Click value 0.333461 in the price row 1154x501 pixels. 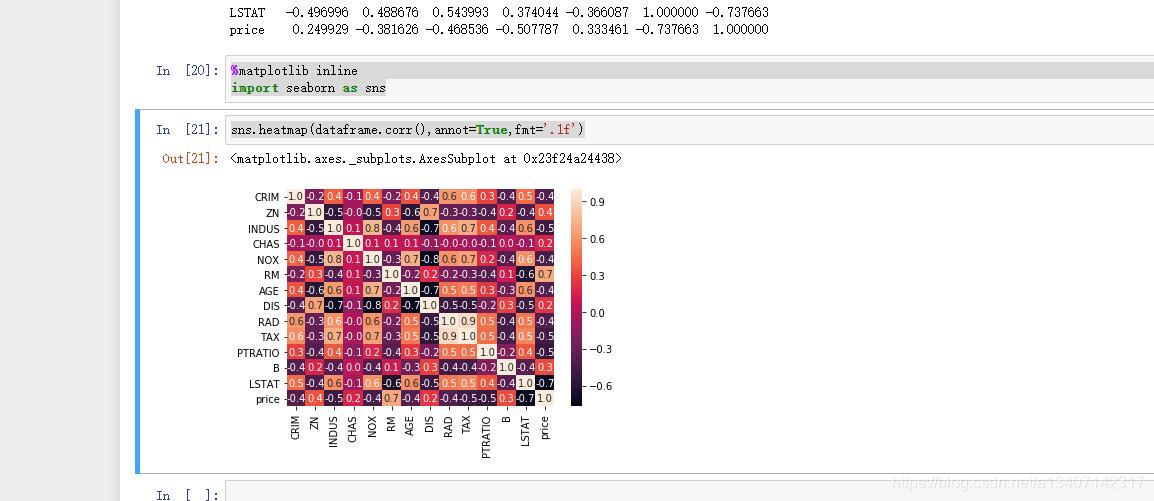pos(600,30)
